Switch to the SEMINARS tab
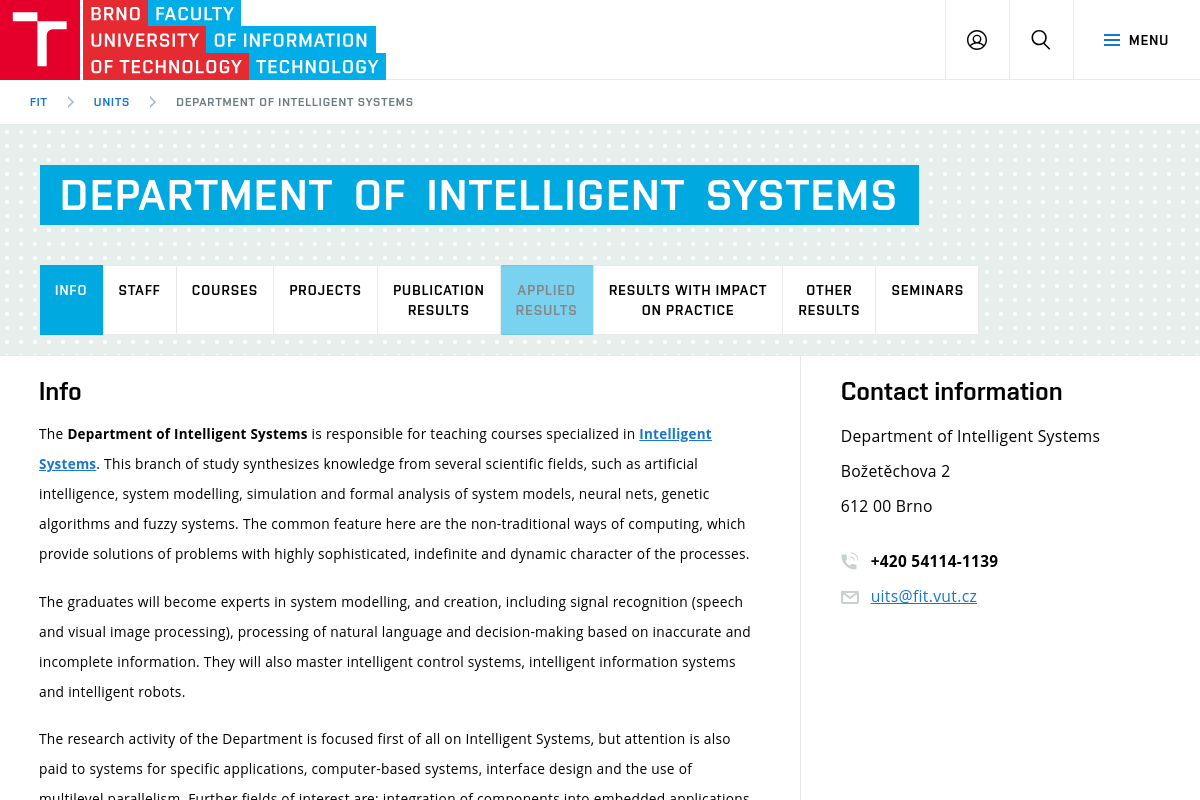The height and width of the screenshot is (800, 1200). (927, 300)
